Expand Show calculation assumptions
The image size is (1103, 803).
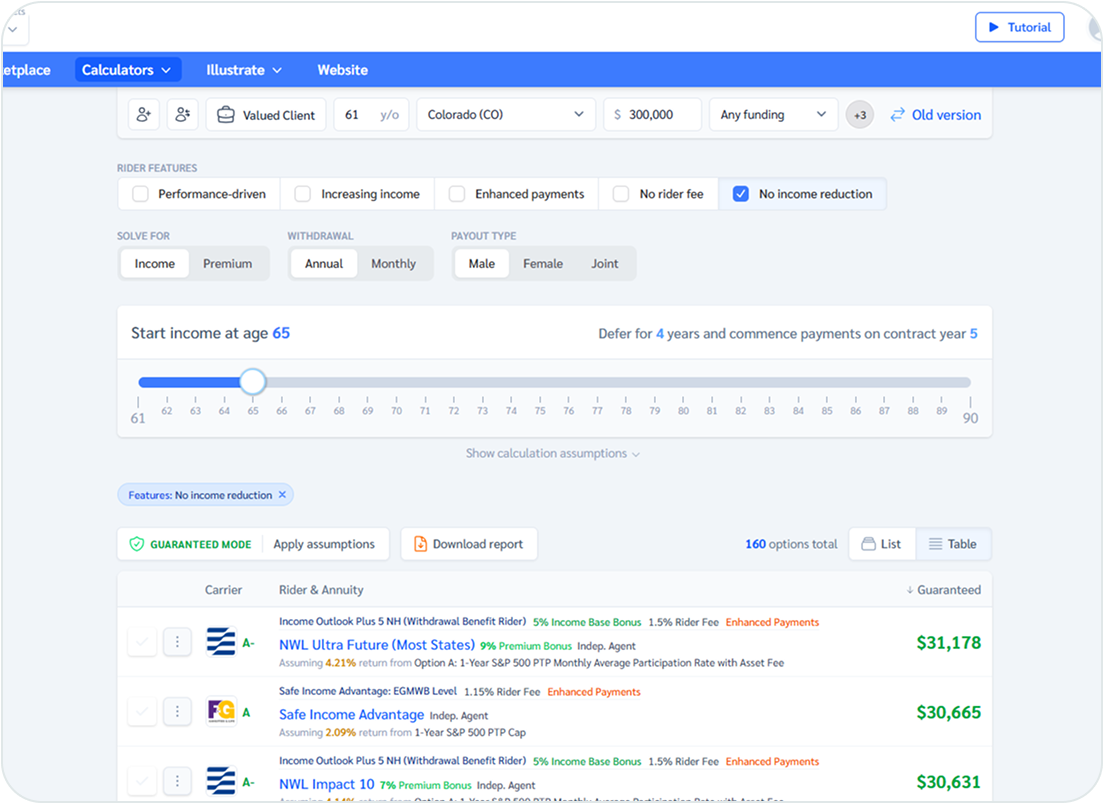[553, 454]
